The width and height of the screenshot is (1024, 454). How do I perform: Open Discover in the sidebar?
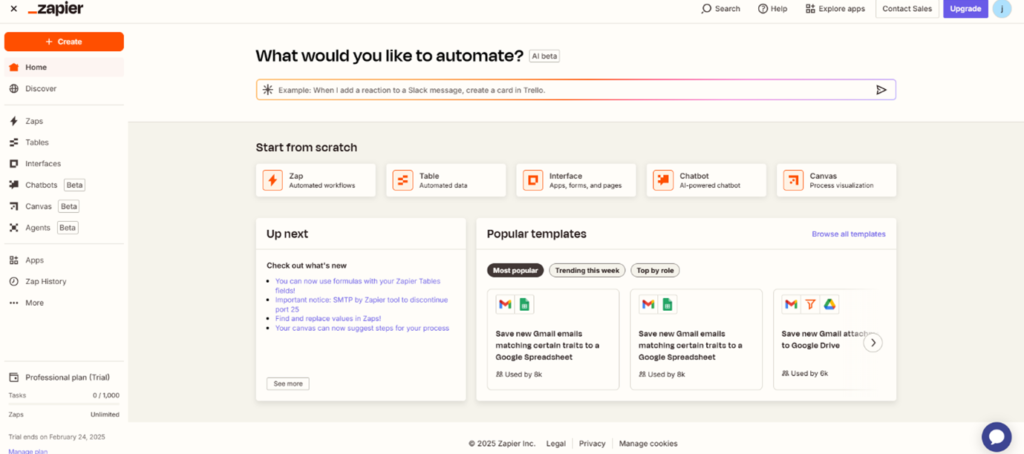[64, 89]
